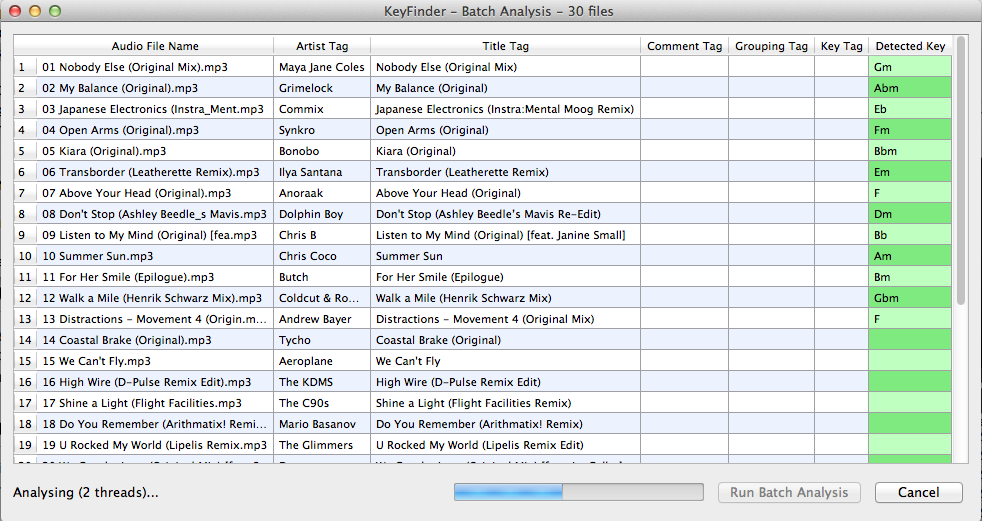Click the yellow minimize window button
982x521 pixels.
coord(35,11)
